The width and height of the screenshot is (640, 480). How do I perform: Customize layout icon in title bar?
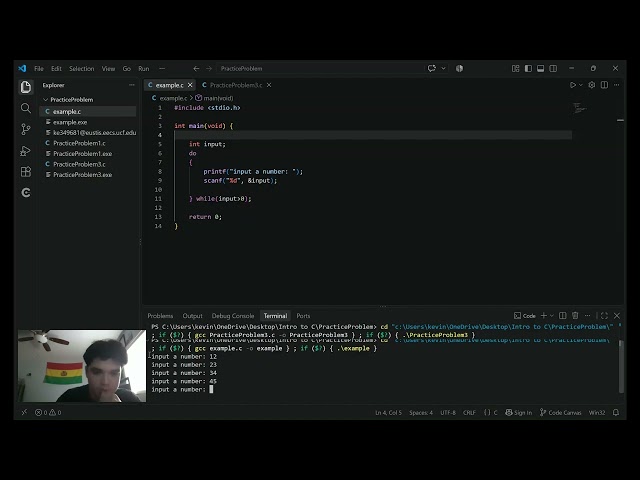point(516,68)
